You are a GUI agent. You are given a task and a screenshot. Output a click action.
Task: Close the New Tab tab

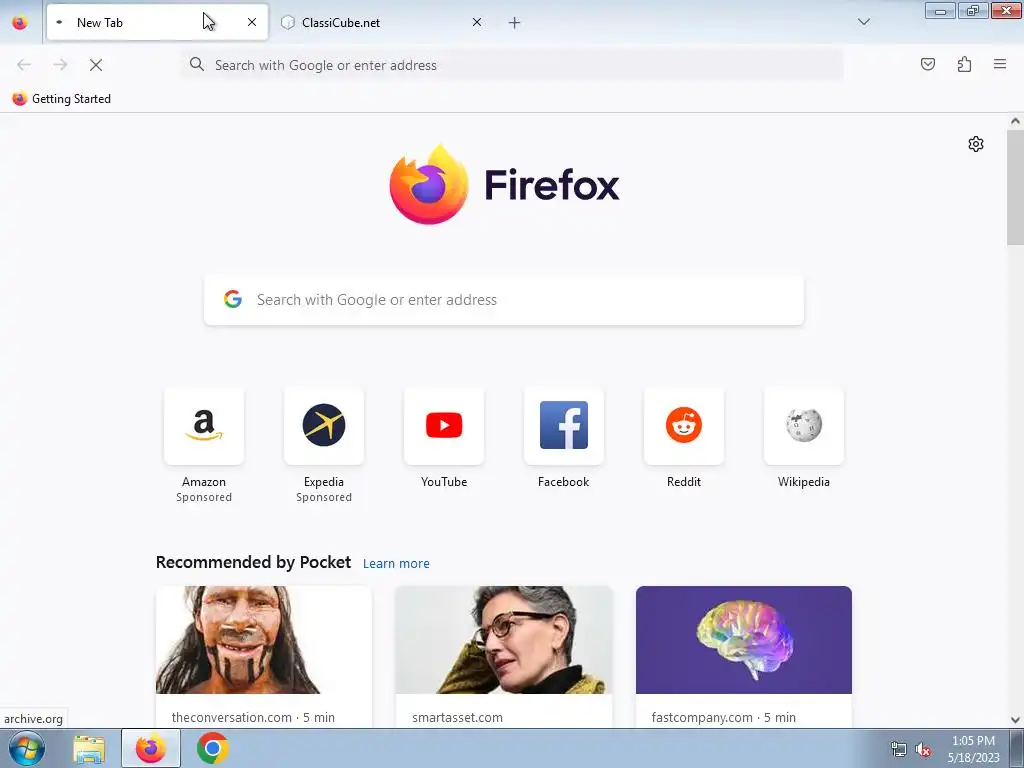point(252,22)
